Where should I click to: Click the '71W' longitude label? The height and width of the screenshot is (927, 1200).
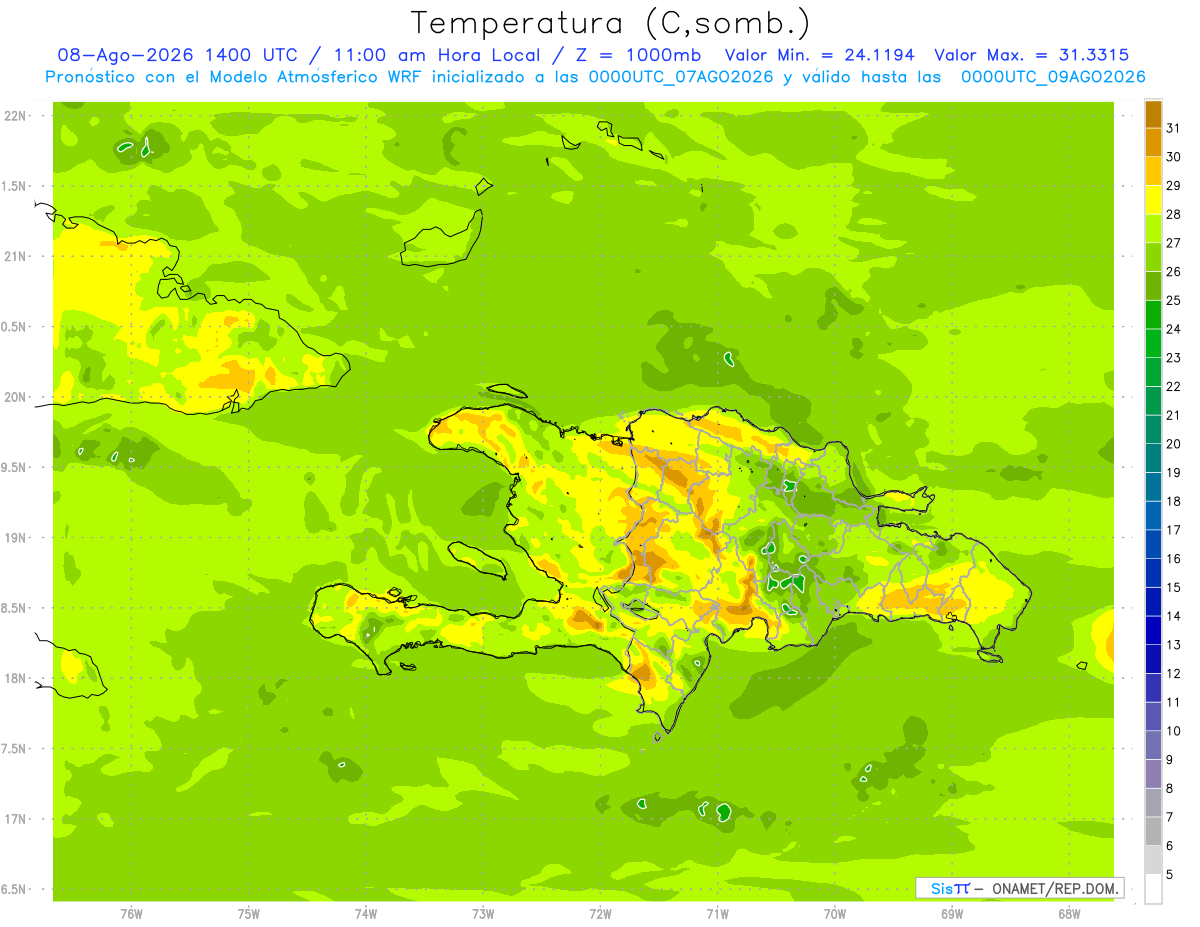click(x=717, y=913)
